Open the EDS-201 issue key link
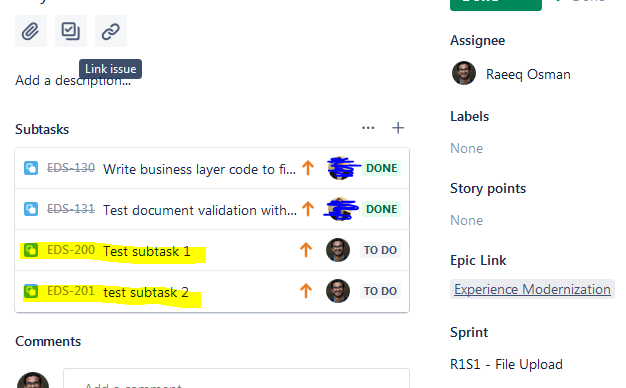Image resolution: width=626 pixels, height=388 pixels. pyautogui.click(x=71, y=291)
